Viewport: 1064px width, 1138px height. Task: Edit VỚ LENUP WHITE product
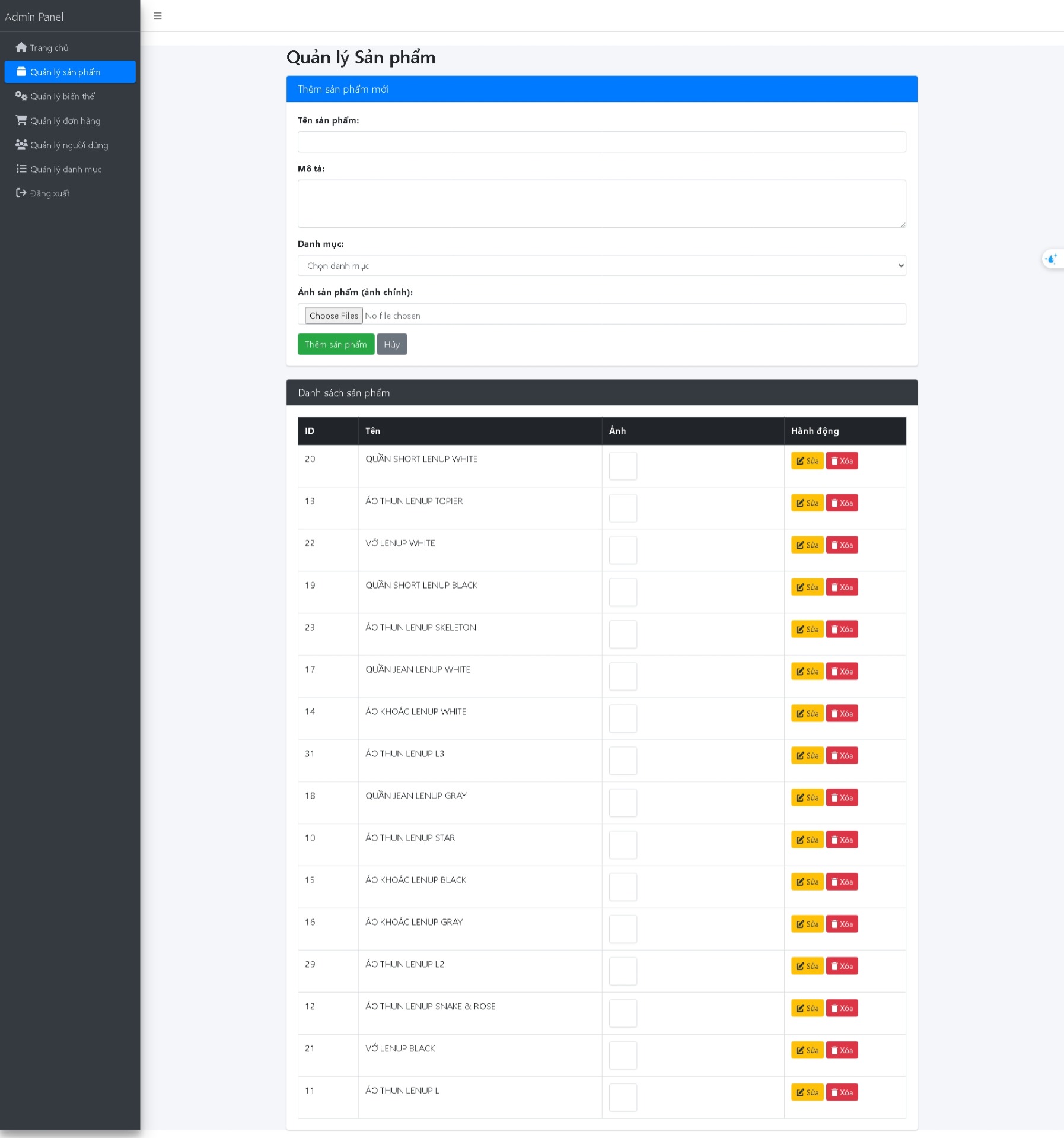point(807,545)
